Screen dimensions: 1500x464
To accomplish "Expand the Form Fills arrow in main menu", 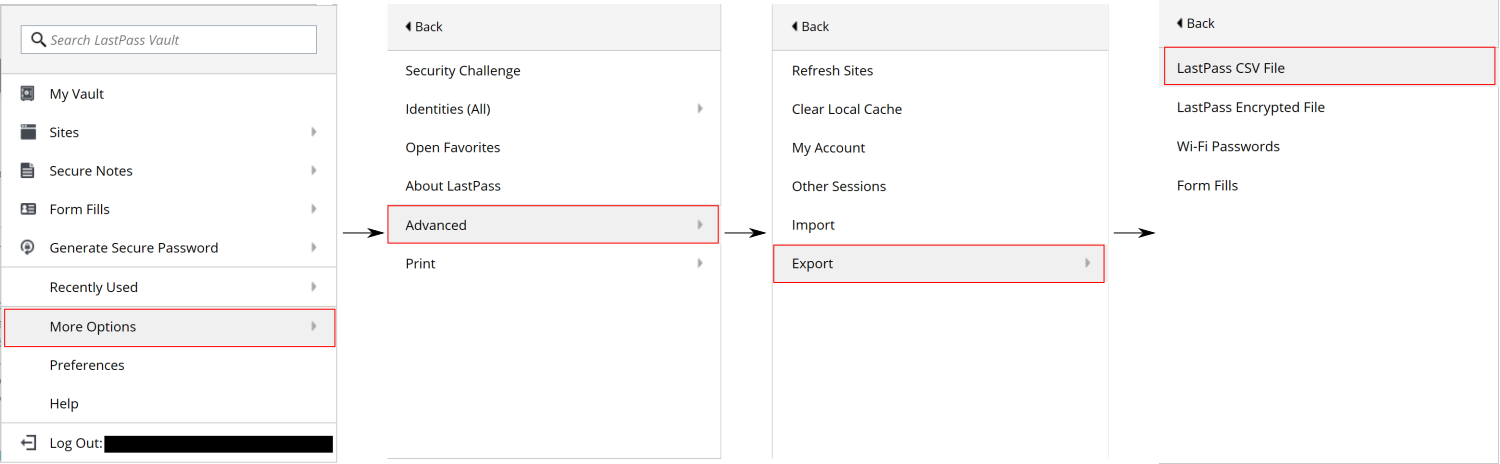I will 314,209.
